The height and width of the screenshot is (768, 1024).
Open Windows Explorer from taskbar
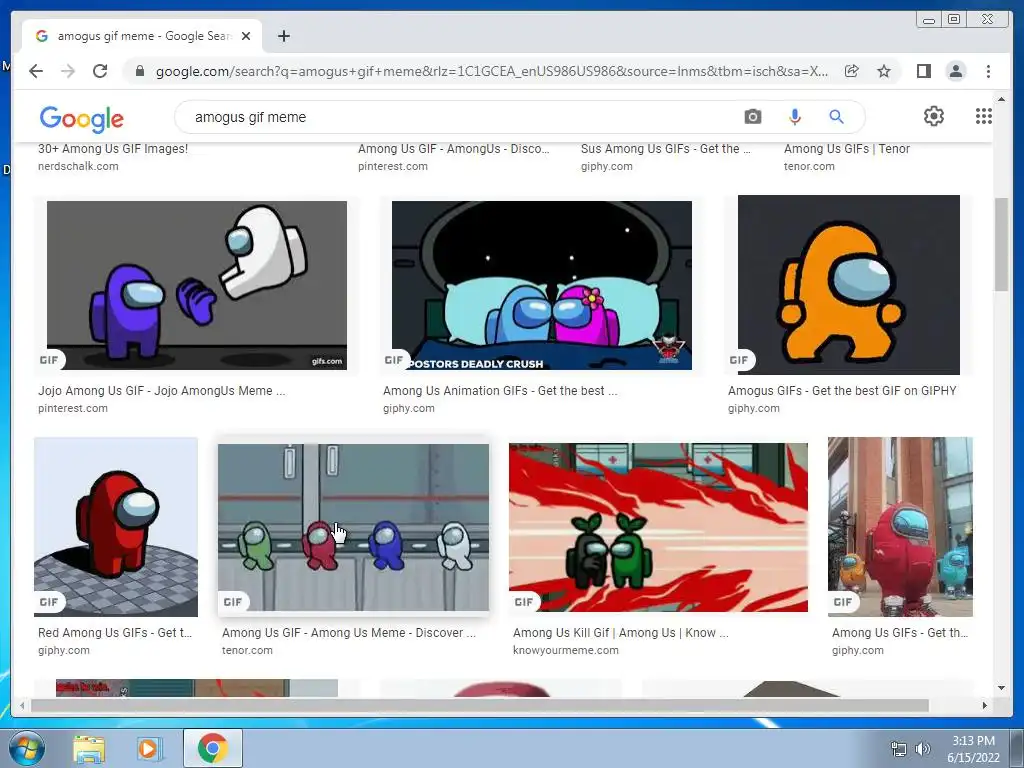(x=89, y=749)
